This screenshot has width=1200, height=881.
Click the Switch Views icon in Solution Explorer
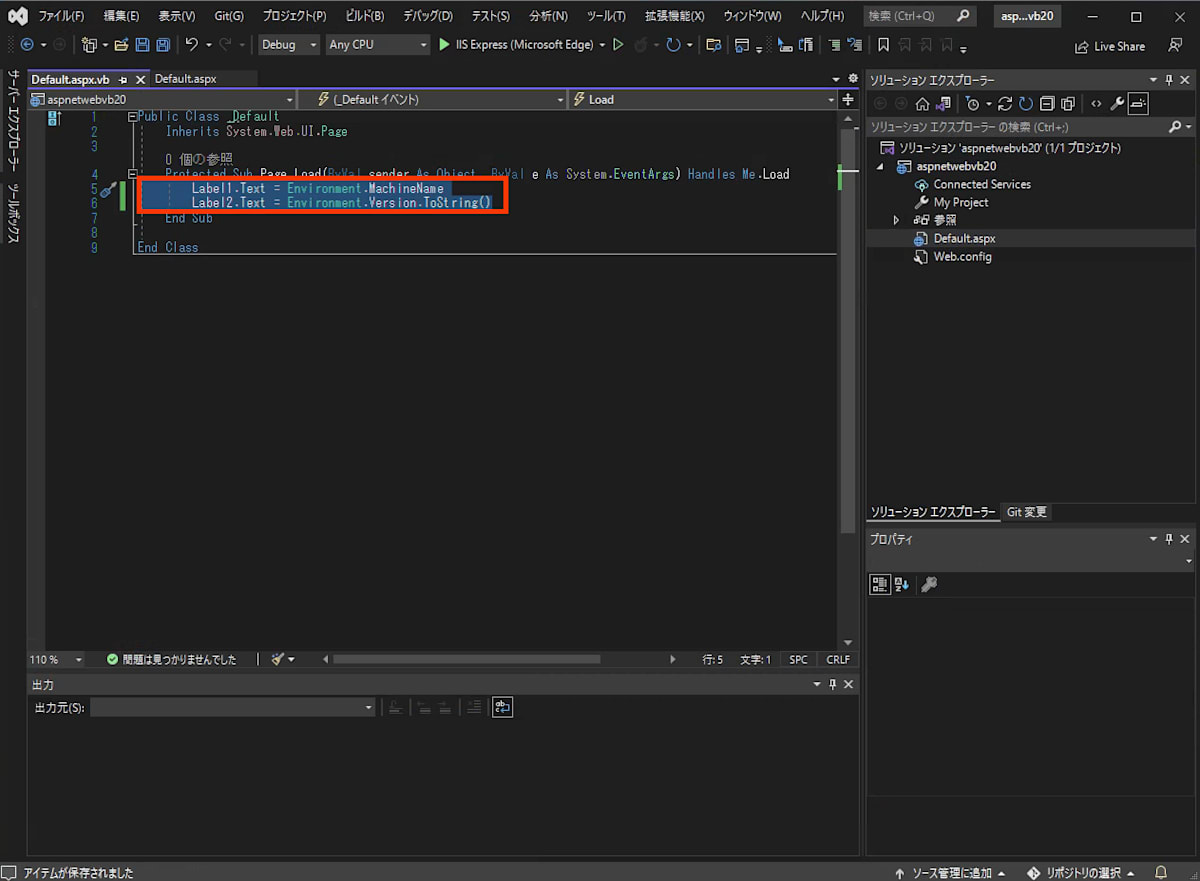[x=943, y=103]
